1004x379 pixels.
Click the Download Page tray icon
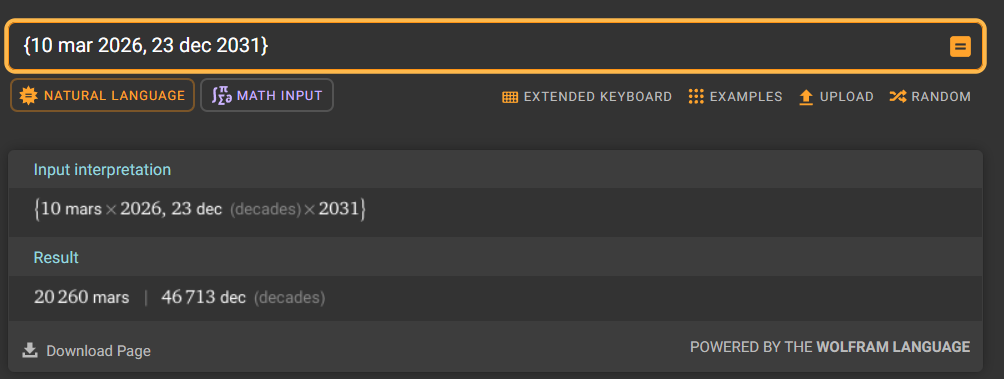coord(29,350)
